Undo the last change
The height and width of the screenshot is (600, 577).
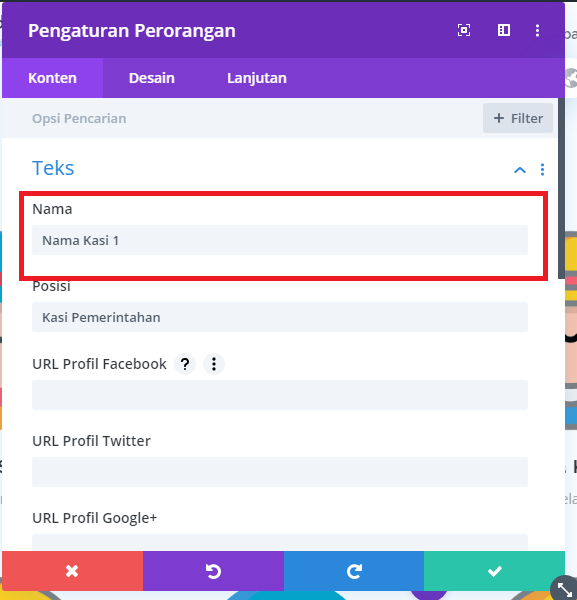213,571
